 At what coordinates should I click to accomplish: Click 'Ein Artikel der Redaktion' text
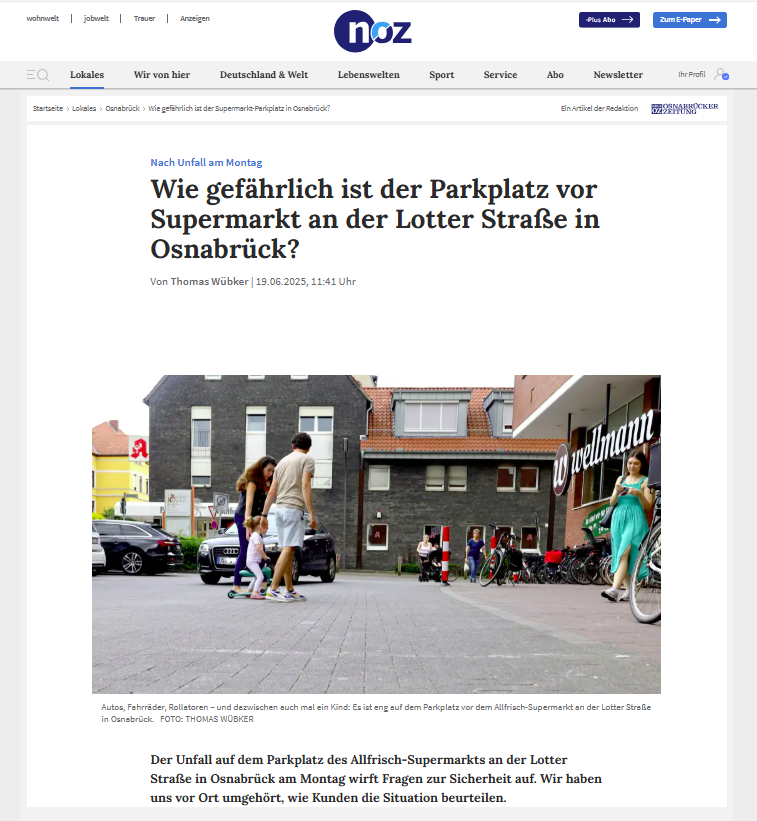pyautogui.click(x=599, y=108)
